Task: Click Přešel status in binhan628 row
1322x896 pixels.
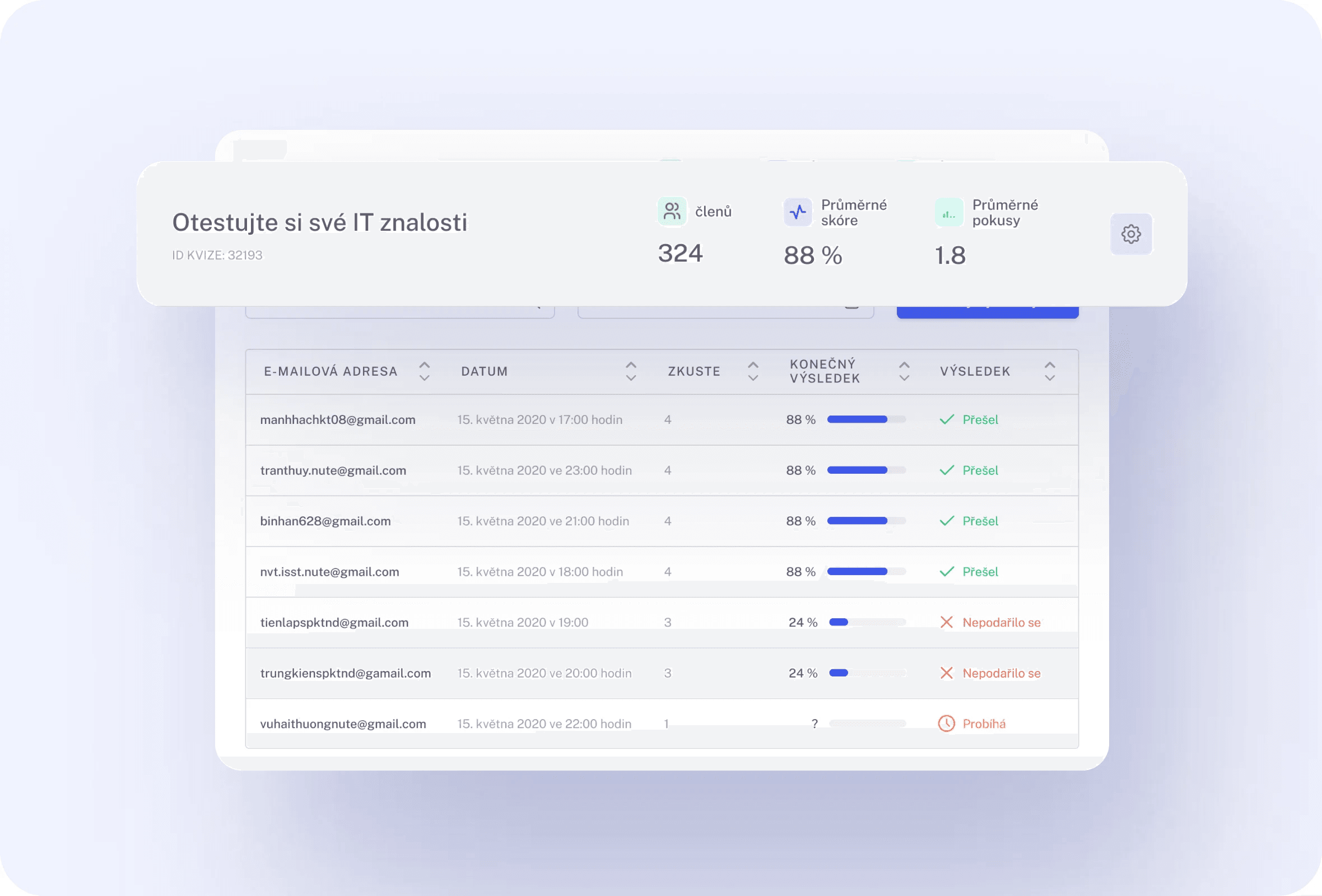Action: [x=980, y=521]
